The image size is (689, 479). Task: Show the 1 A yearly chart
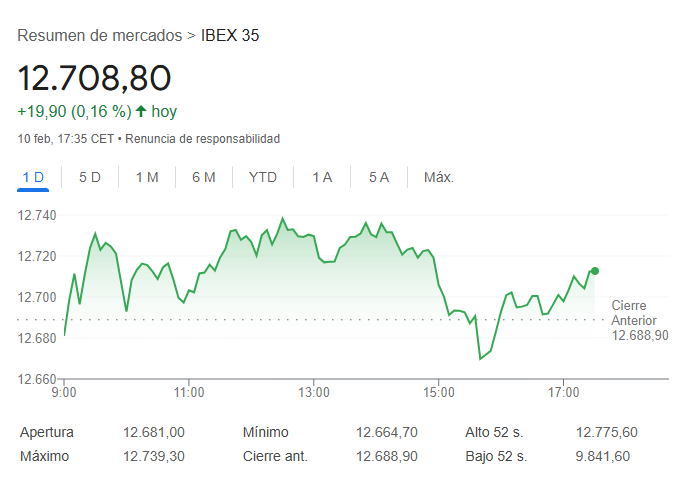tap(322, 177)
